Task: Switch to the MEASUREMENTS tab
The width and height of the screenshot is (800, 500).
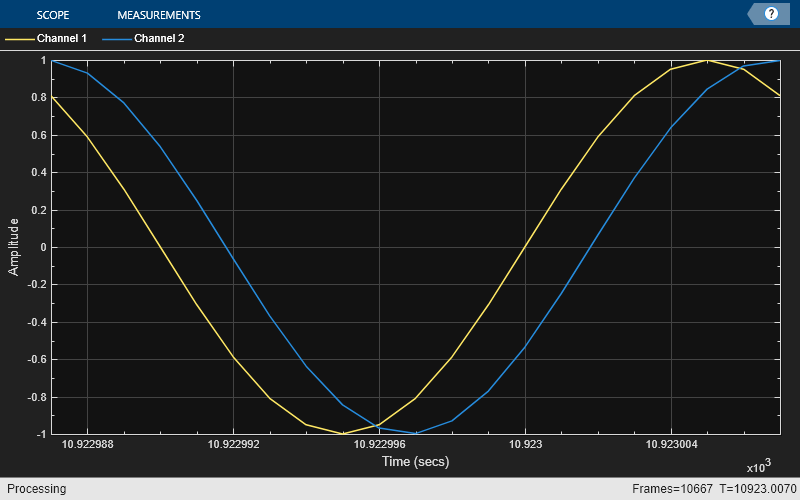Action: pyautogui.click(x=159, y=15)
